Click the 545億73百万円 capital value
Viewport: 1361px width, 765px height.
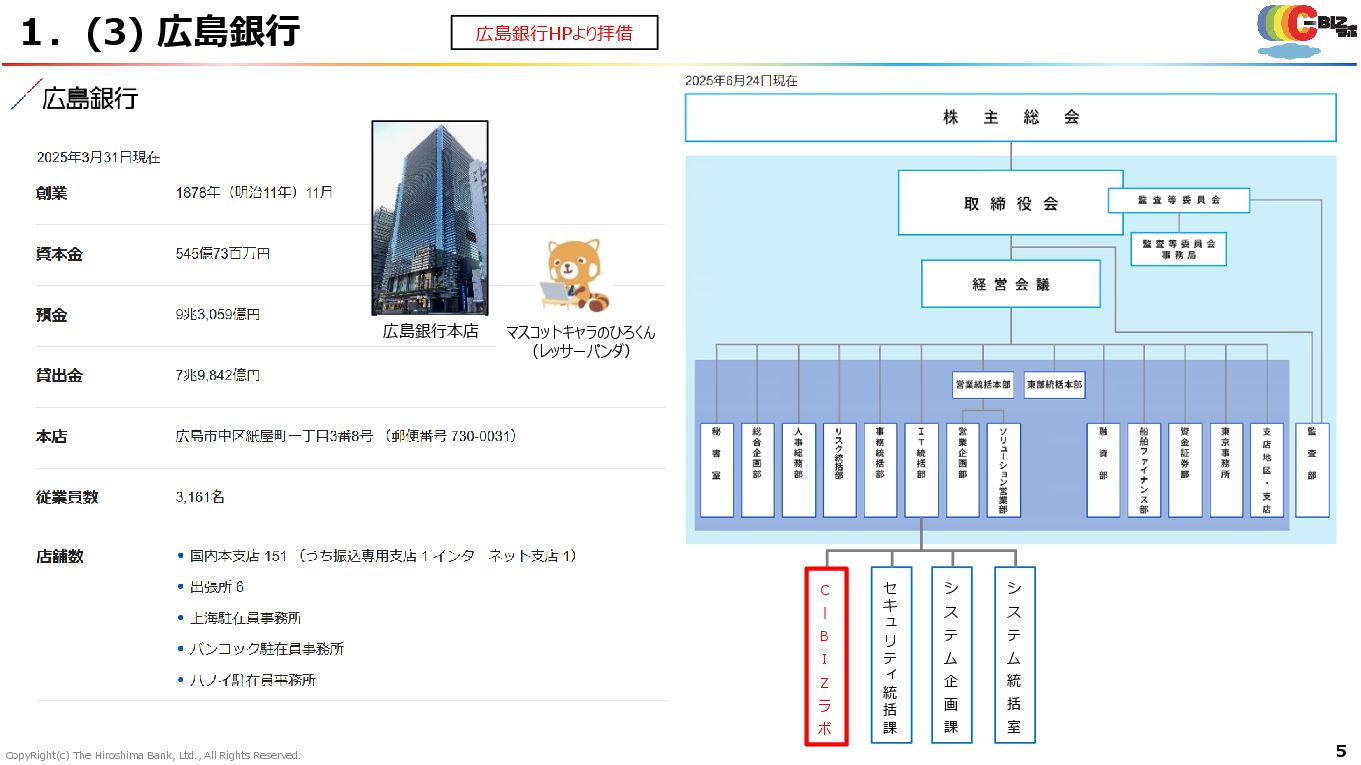coord(222,254)
